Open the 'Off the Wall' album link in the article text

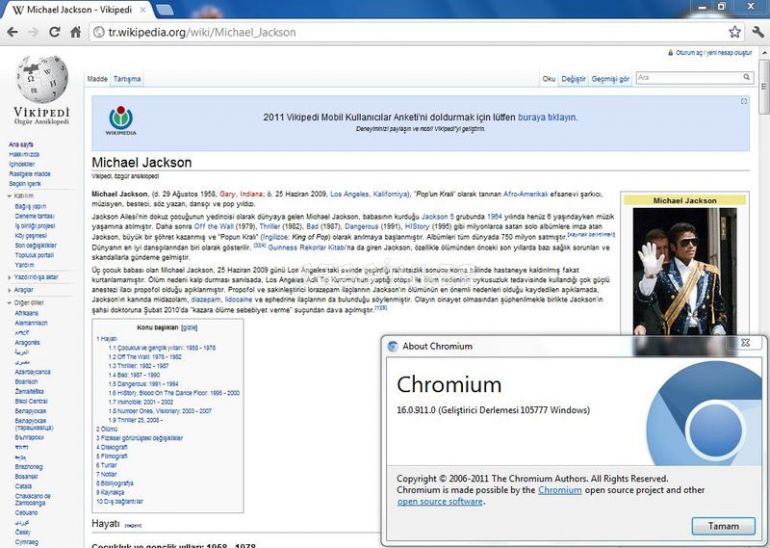pos(214,227)
